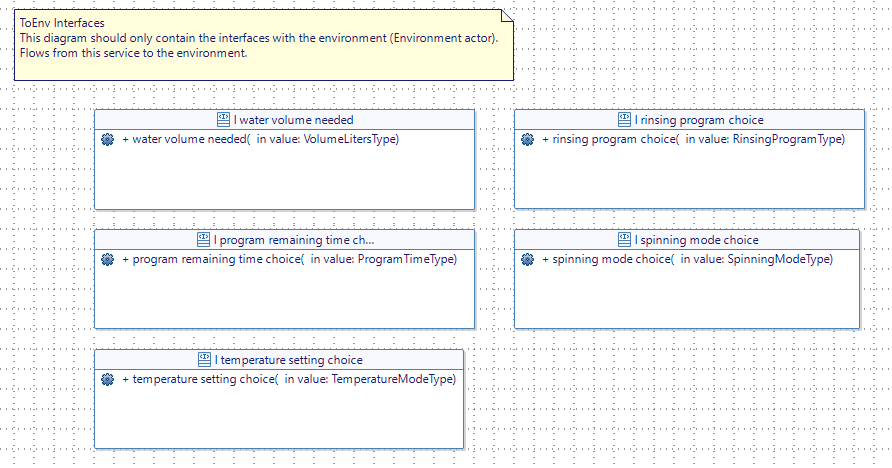Select operation with RinsingProgramType parameter
The height and width of the screenshot is (468, 892).
(693, 139)
